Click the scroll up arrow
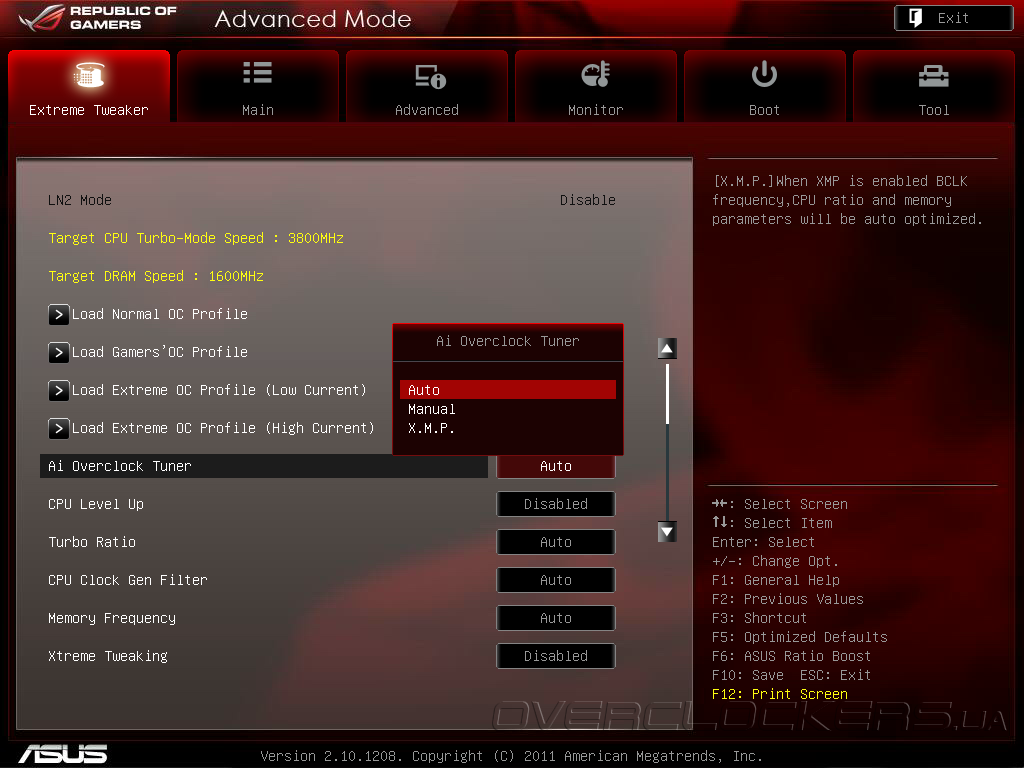Viewport: 1024px width, 768px height. click(667, 349)
